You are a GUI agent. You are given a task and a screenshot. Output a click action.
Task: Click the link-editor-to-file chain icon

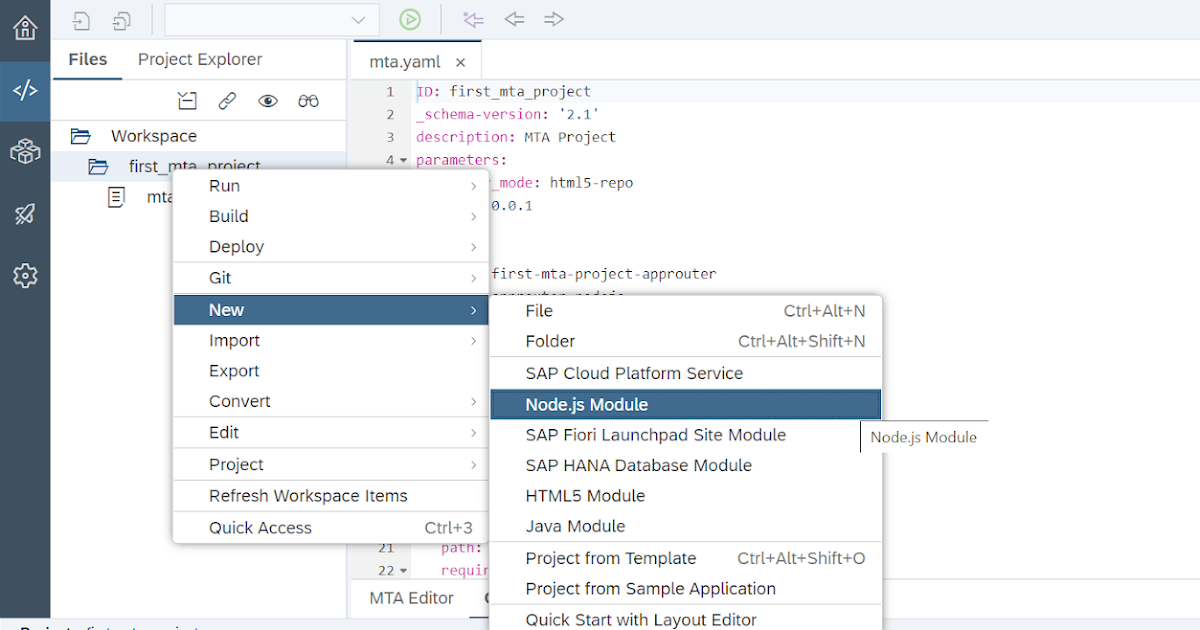228,100
